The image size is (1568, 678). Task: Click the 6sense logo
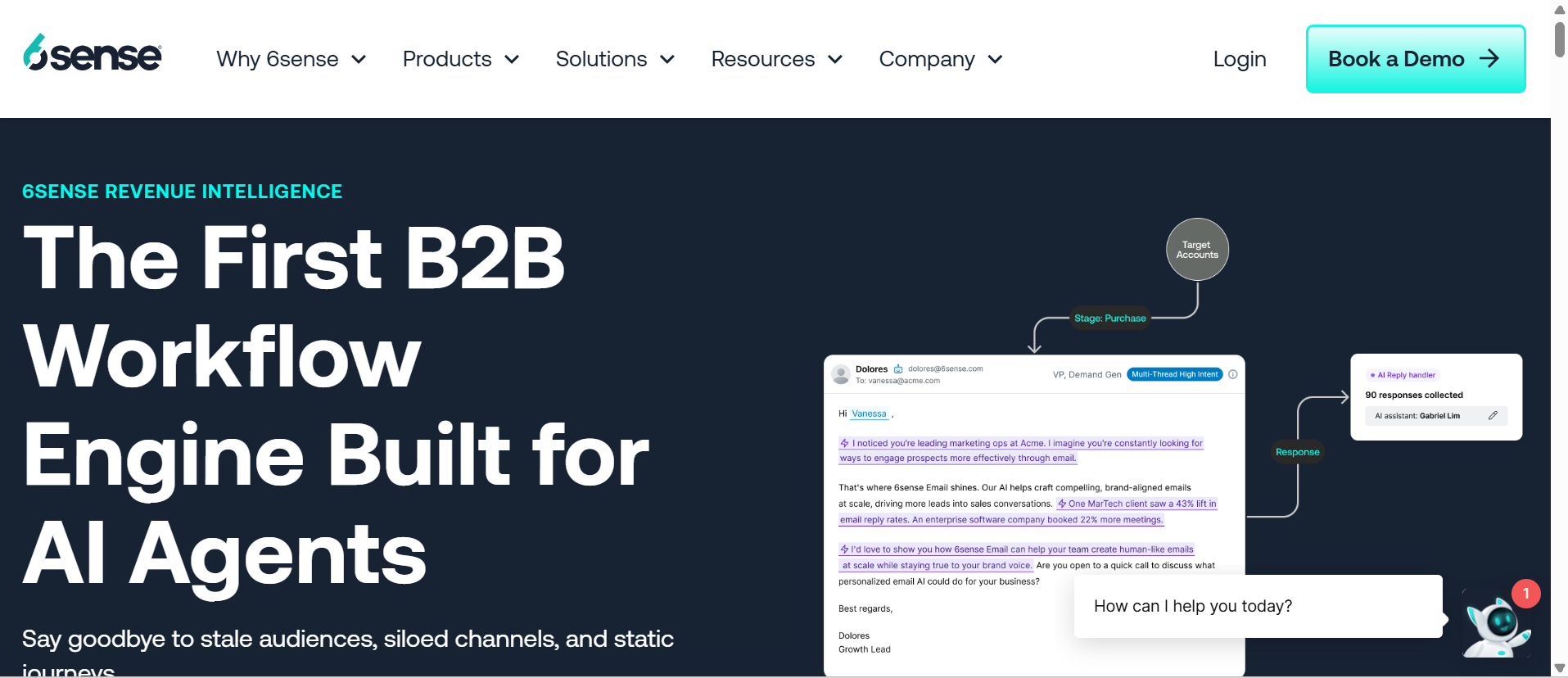[93, 53]
